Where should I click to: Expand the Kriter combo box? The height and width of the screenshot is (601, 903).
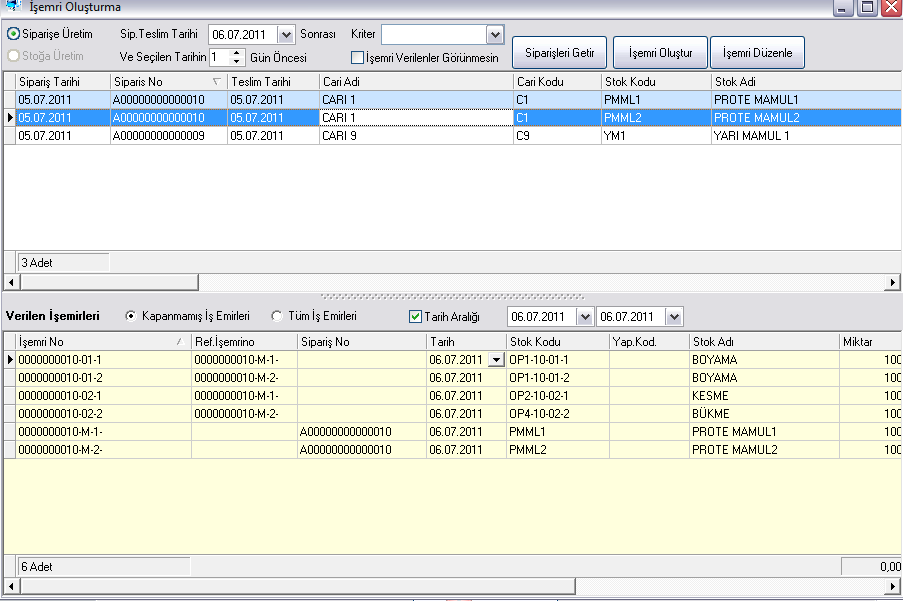coord(494,35)
